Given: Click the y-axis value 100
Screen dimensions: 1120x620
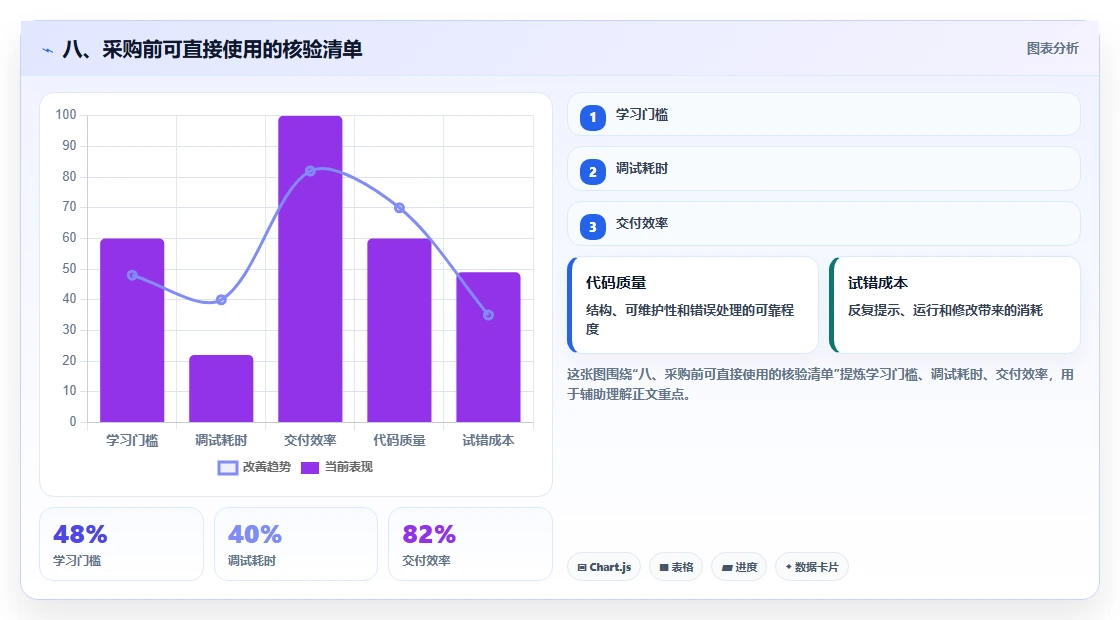Looking at the screenshot, I should click(x=66, y=115).
